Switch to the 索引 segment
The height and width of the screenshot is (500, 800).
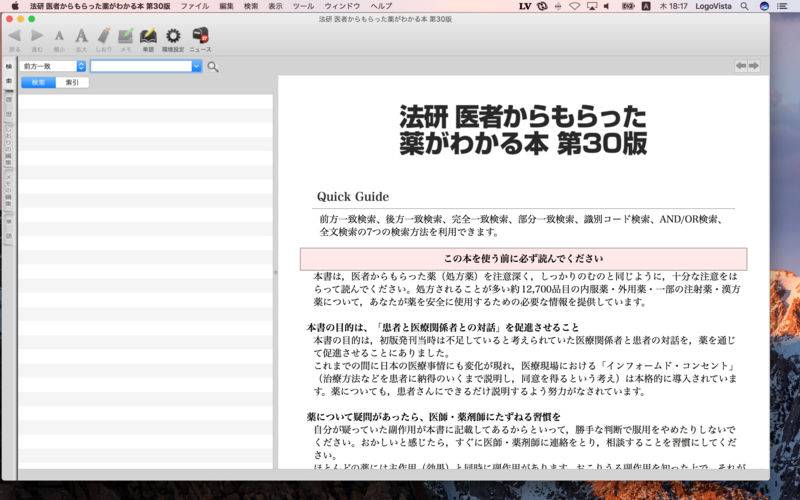pyautogui.click(x=72, y=83)
